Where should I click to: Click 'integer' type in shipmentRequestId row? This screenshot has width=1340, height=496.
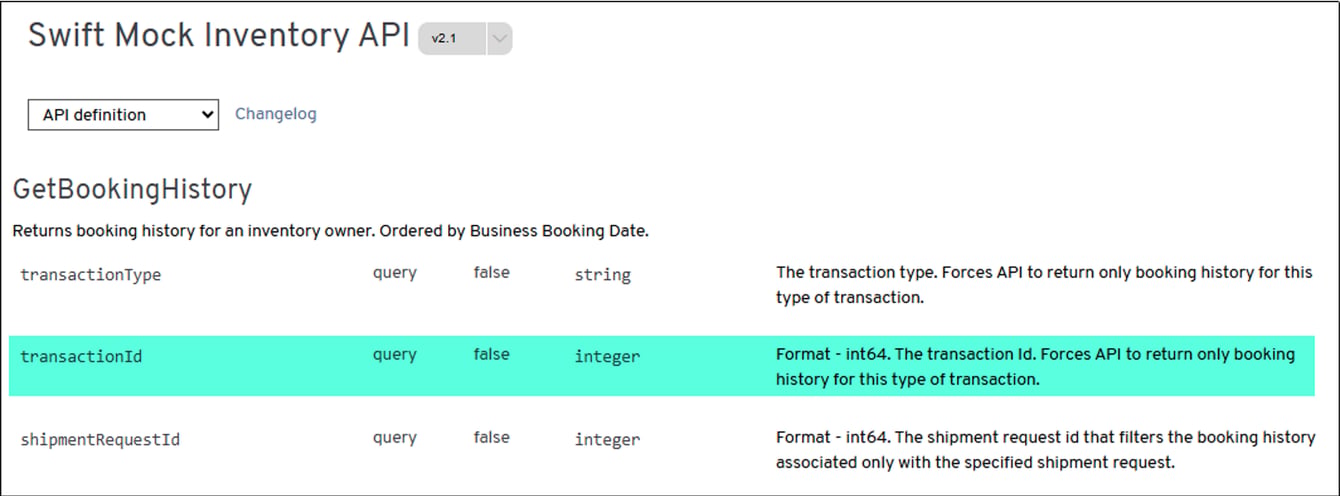click(x=607, y=440)
